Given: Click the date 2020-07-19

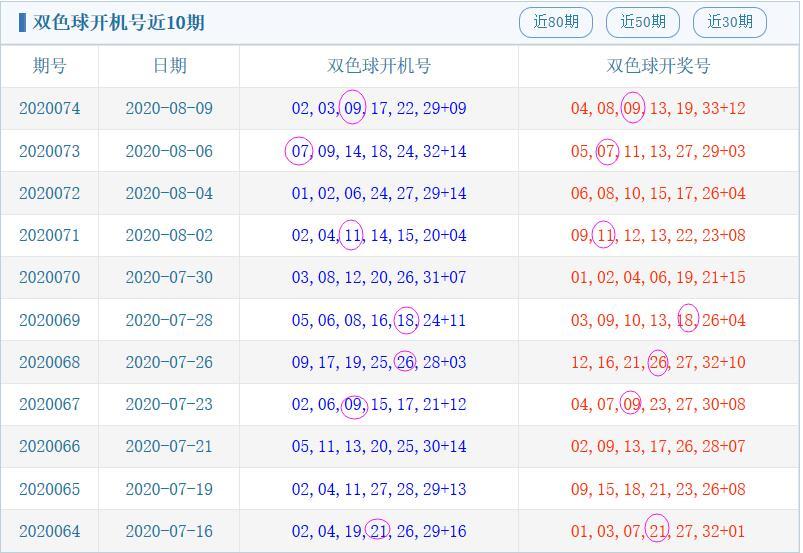Looking at the screenshot, I should pos(169,489).
